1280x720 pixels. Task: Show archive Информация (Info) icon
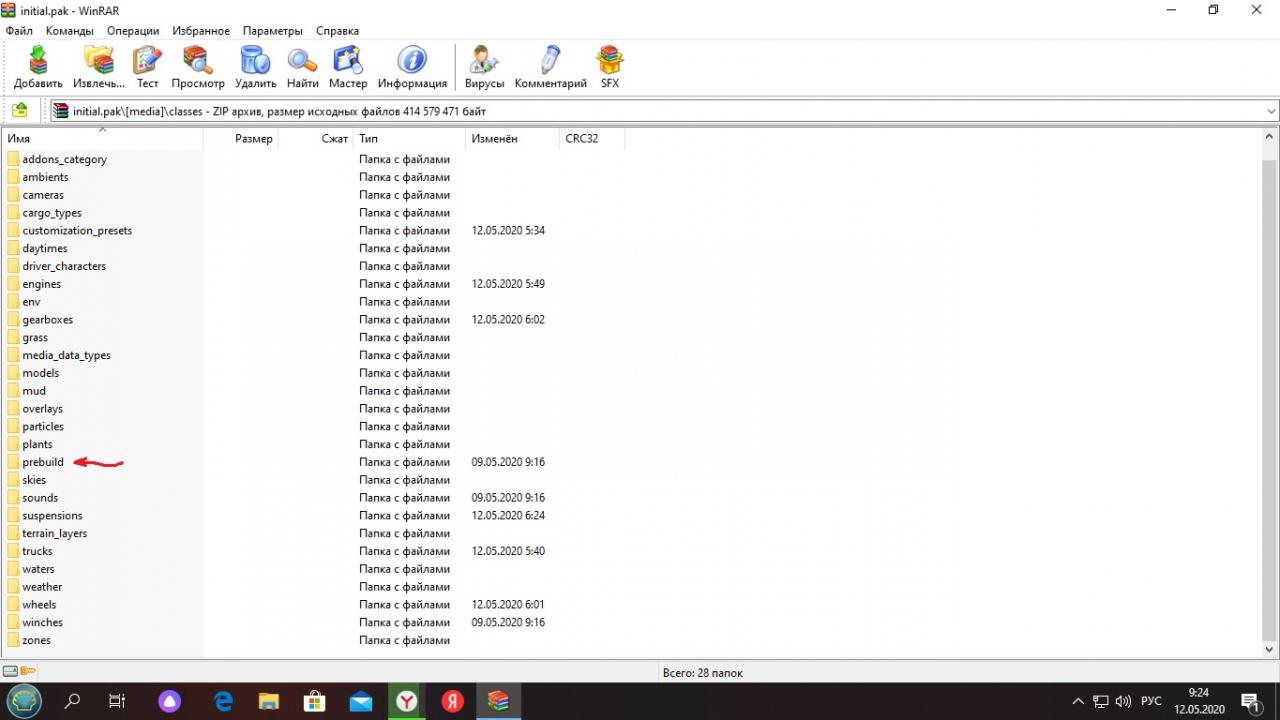(412, 67)
